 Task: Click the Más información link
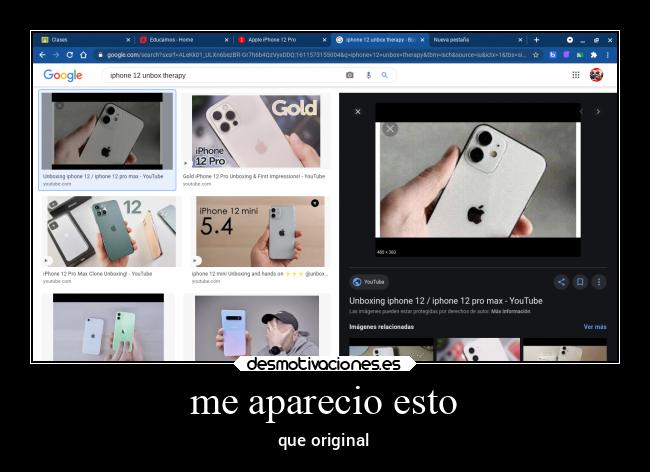511,311
